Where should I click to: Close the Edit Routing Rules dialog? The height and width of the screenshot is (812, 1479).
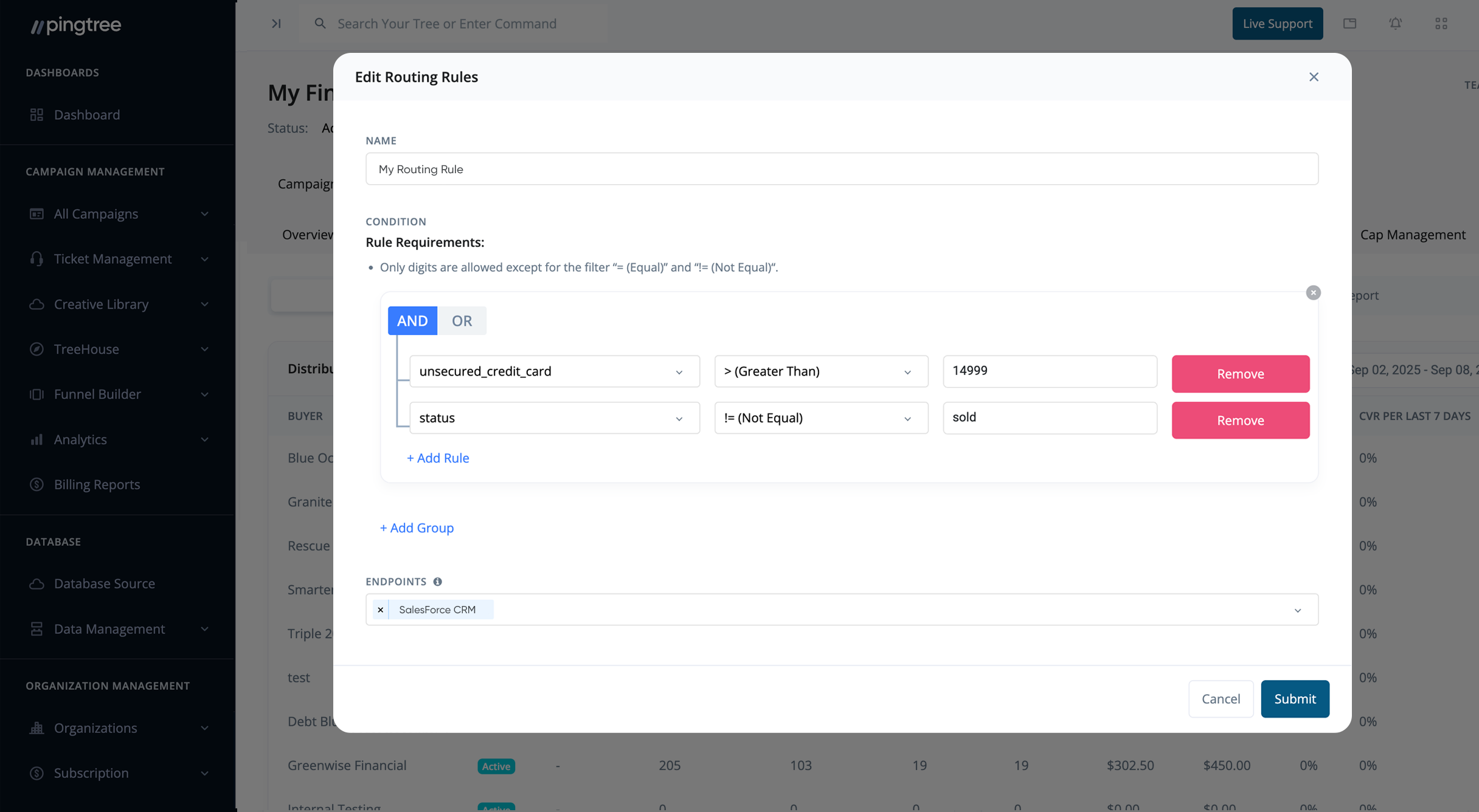click(x=1314, y=77)
